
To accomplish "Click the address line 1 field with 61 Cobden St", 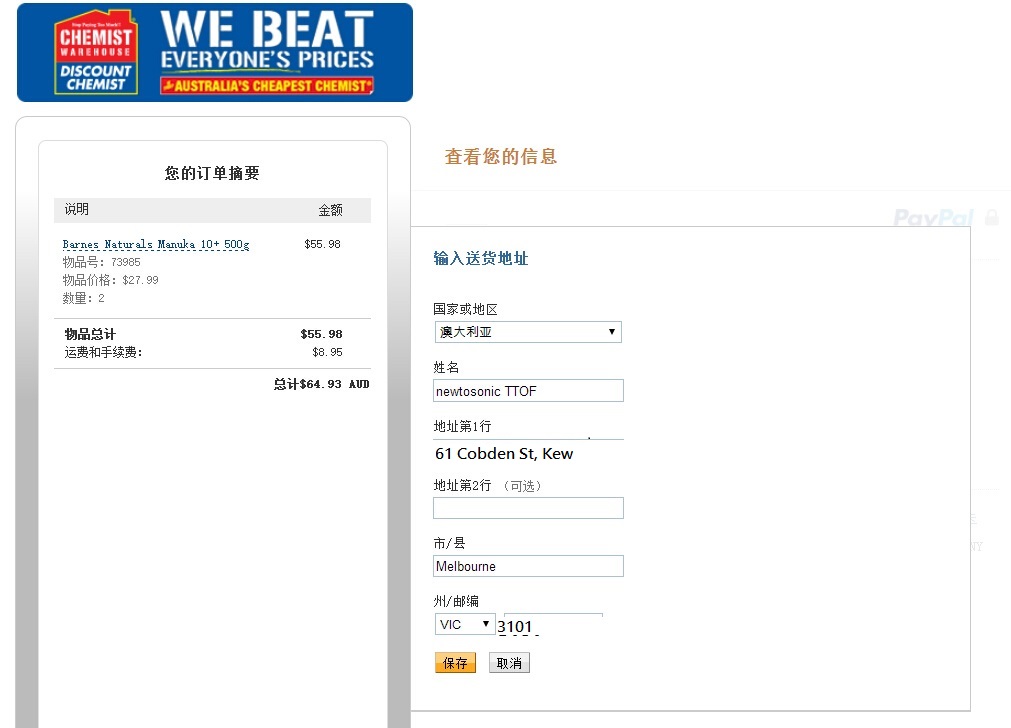I will pyautogui.click(x=528, y=453).
